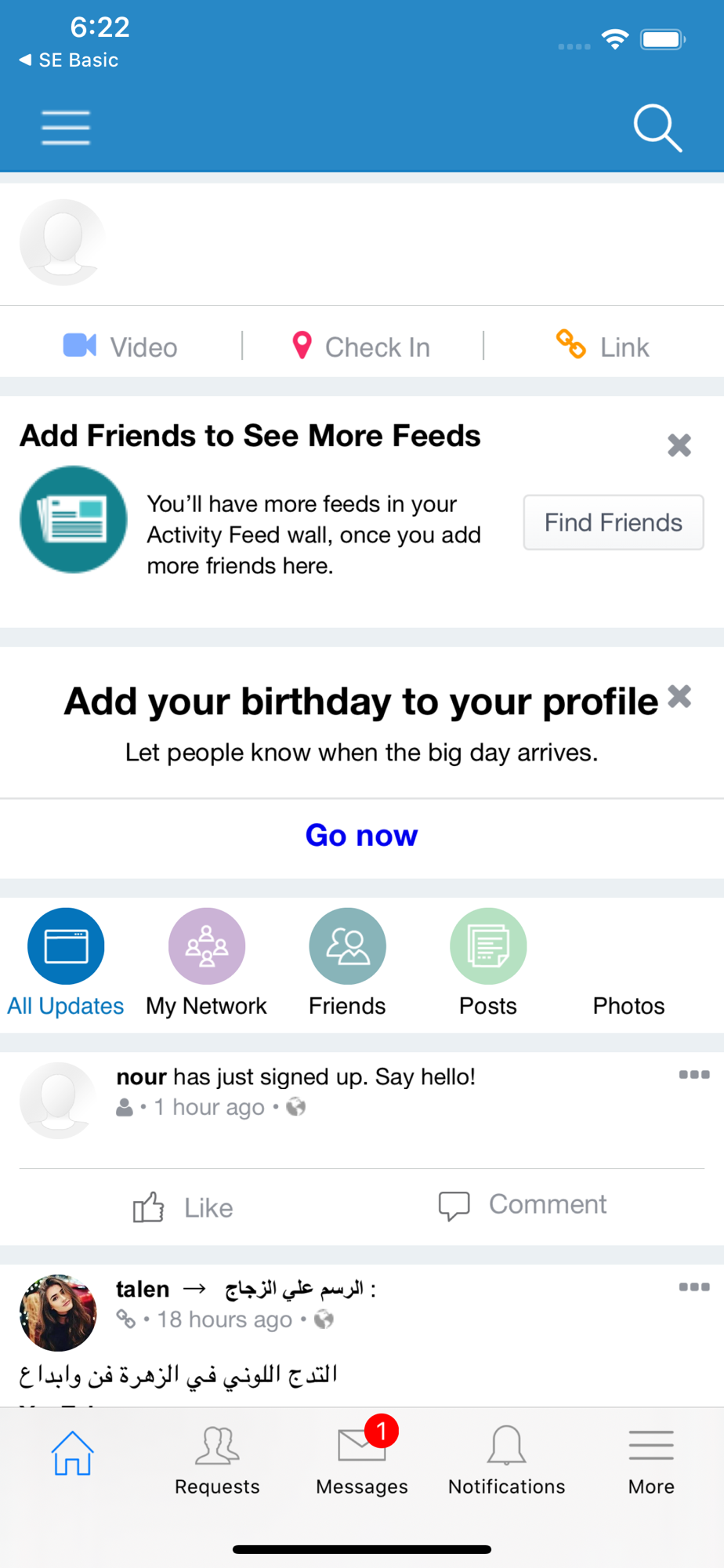
Task: Filter feed by All Updates
Action: pyautogui.click(x=66, y=963)
